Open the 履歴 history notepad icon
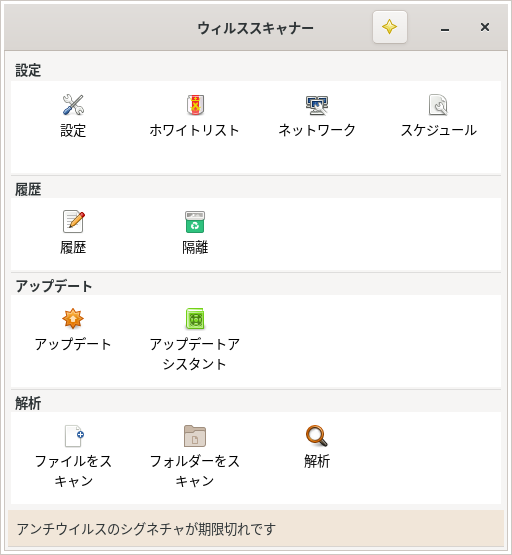The image size is (512, 555). coord(74,222)
